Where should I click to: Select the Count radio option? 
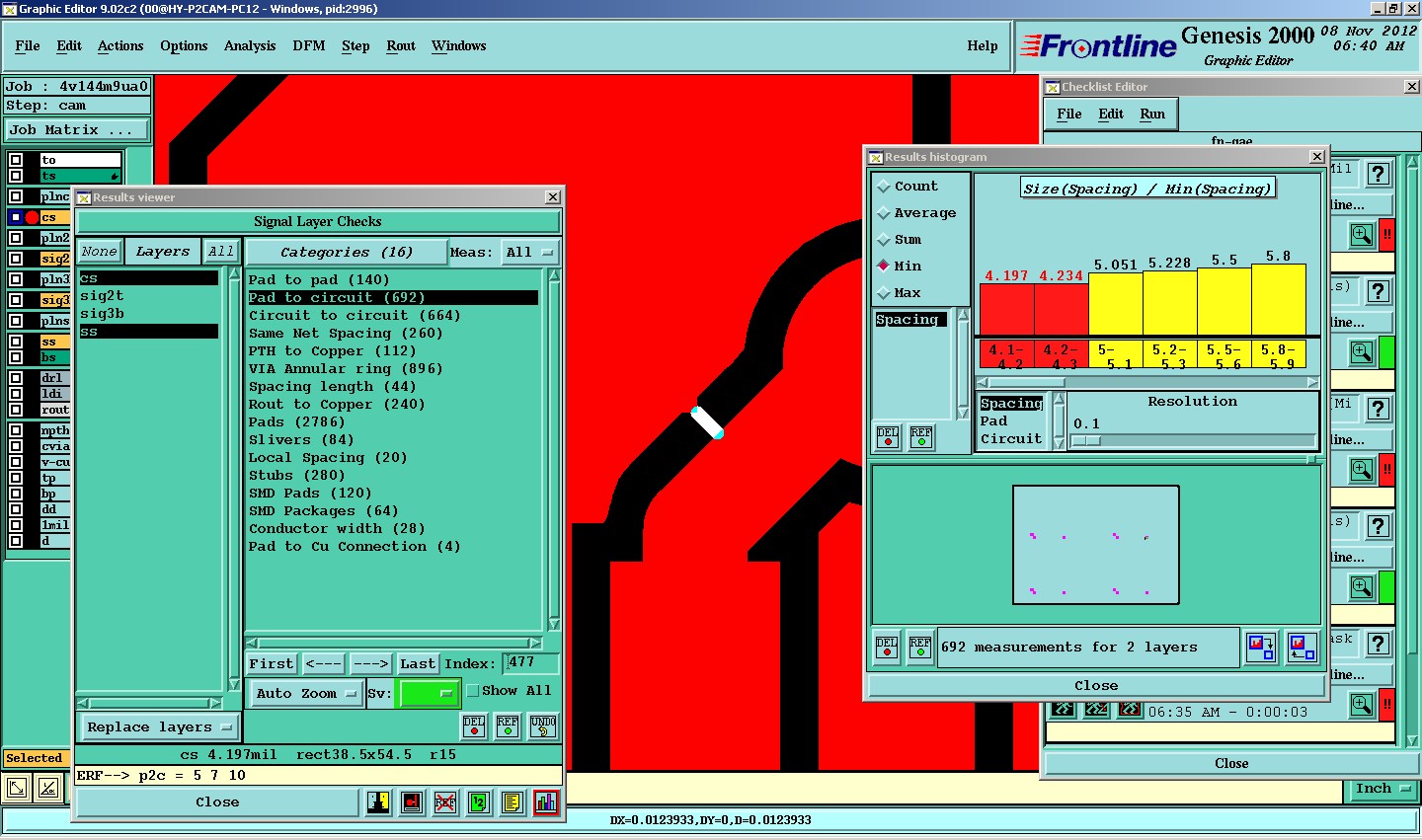(x=884, y=187)
